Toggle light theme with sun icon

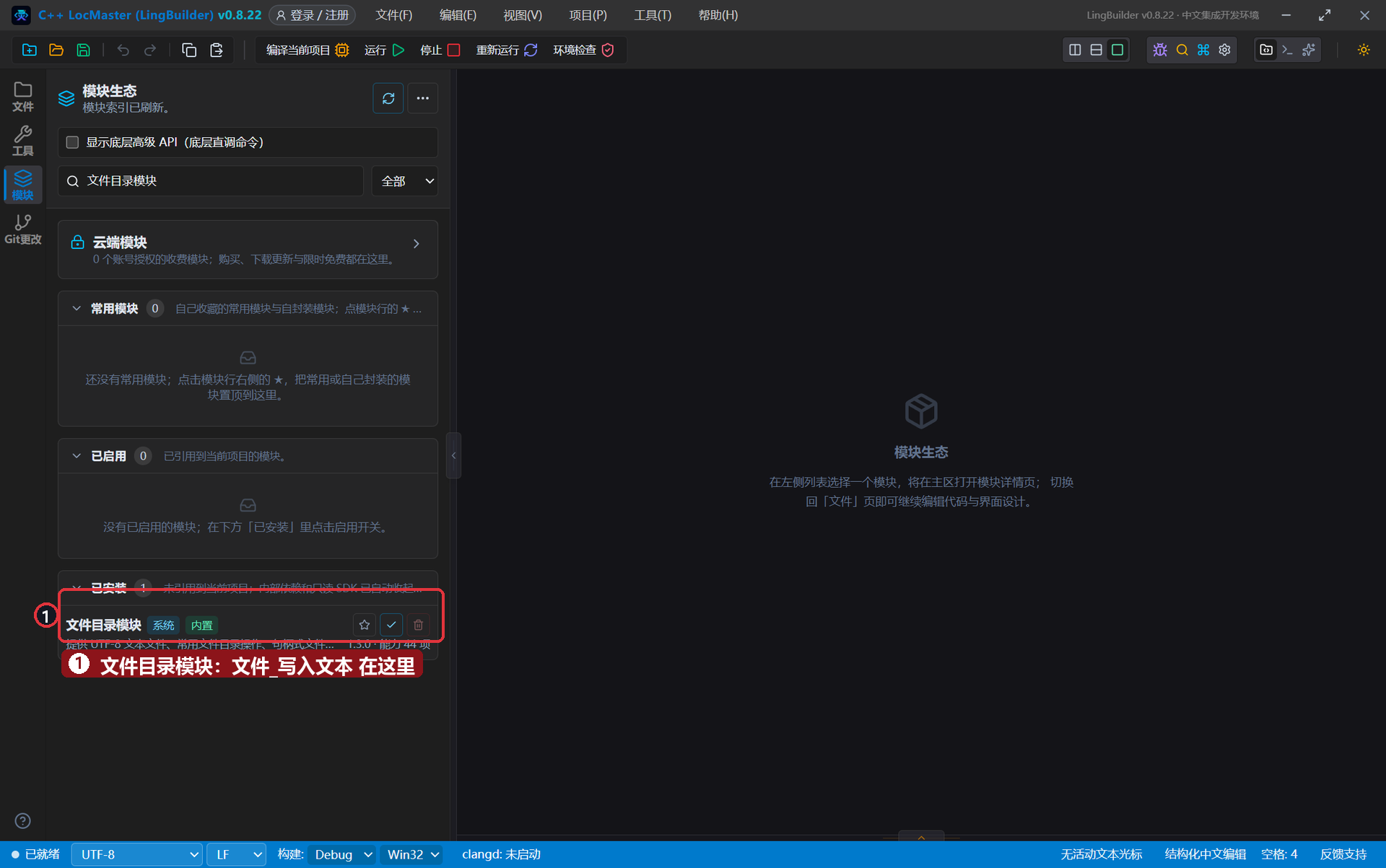(1364, 50)
